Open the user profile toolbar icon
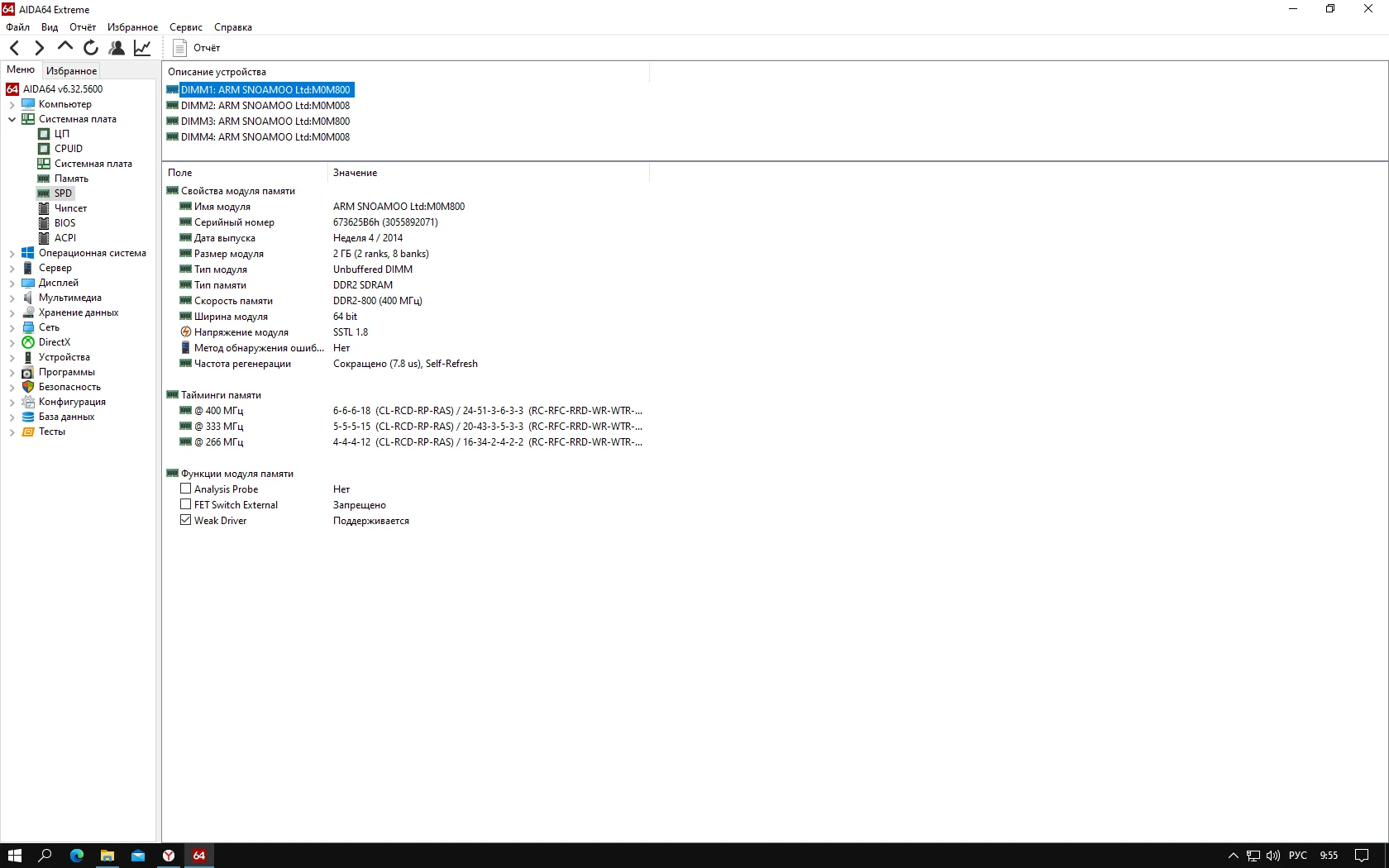Viewport: 1389px width, 868px height. (117, 48)
